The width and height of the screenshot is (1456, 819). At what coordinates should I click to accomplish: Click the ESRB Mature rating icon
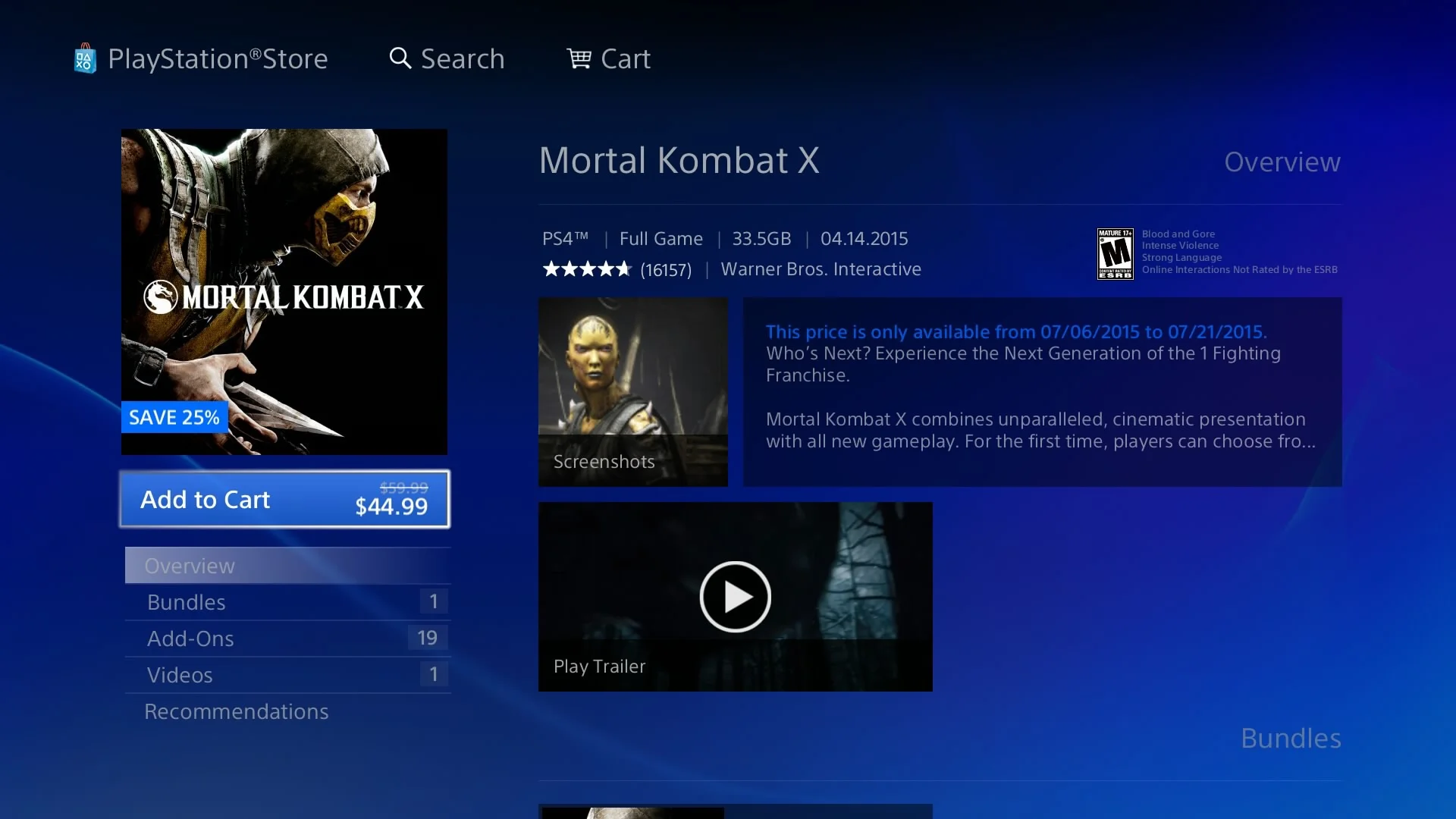(1115, 254)
